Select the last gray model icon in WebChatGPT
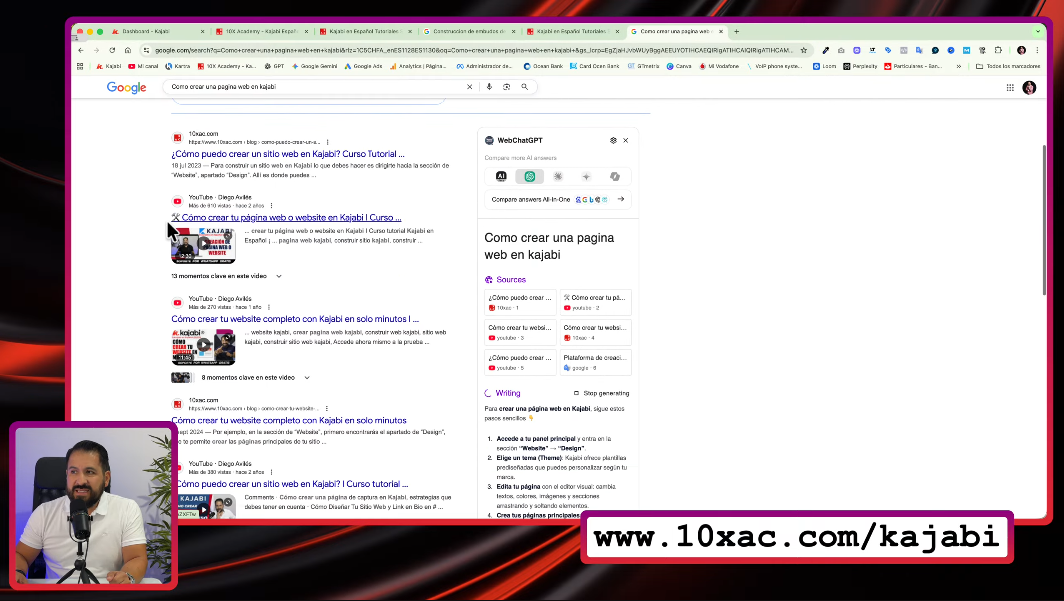This screenshot has width=1064, height=601. coord(615,176)
